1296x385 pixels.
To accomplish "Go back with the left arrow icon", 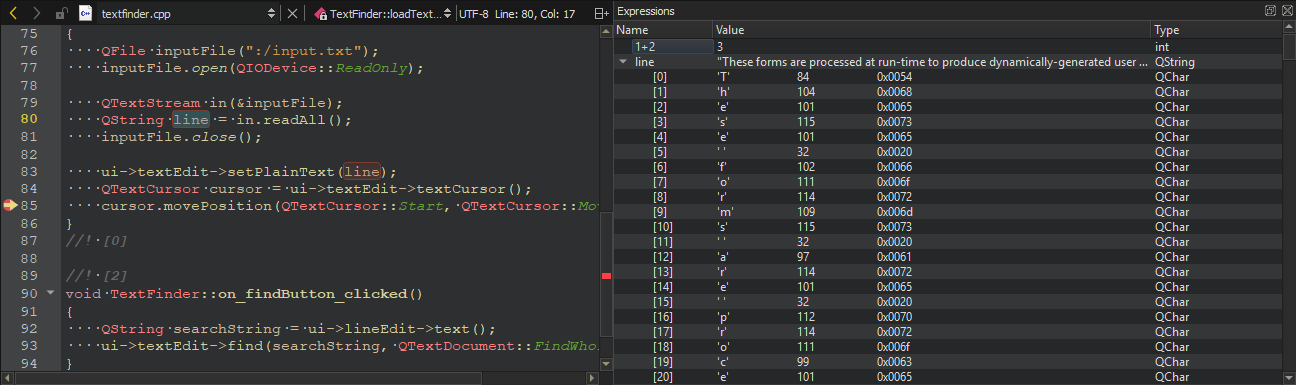I will click(14, 14).
